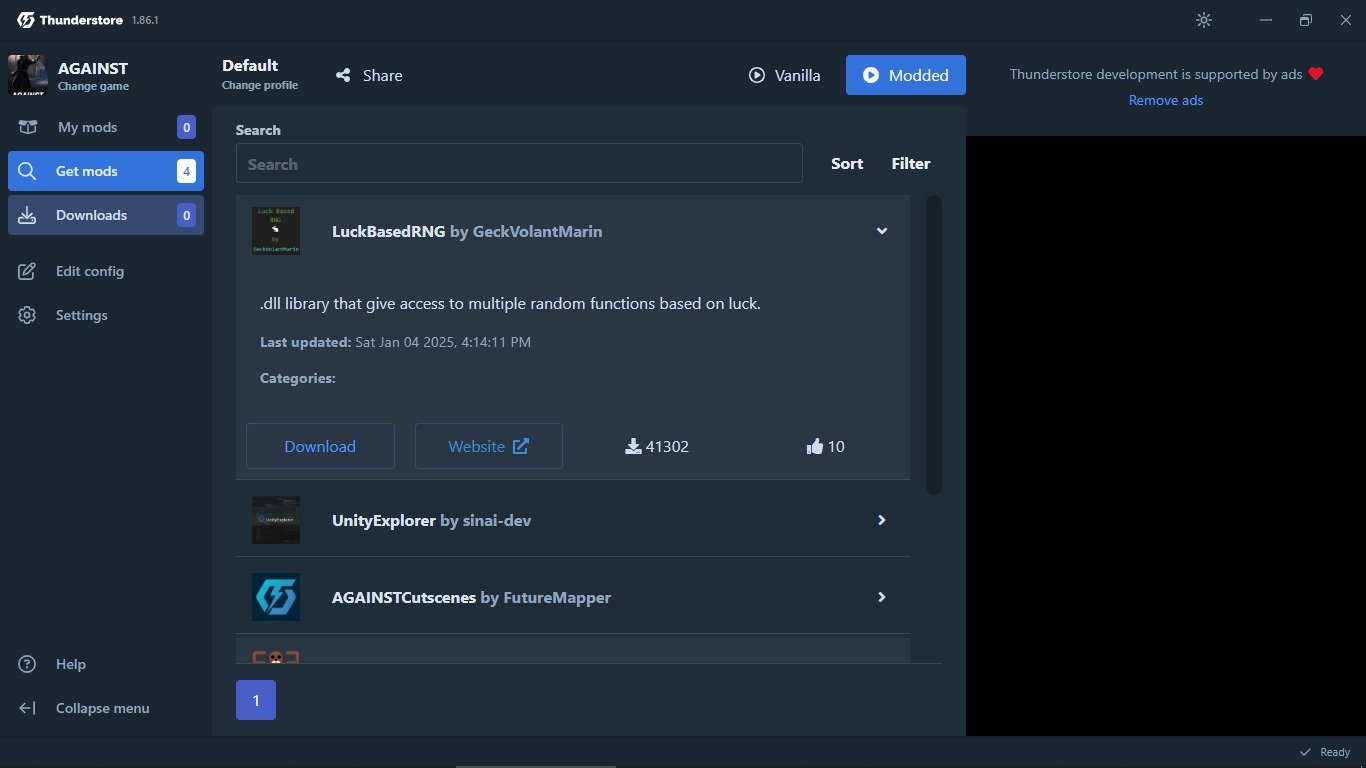
Task: Open Settings in the sidebar
Action: tap(106, 315)
